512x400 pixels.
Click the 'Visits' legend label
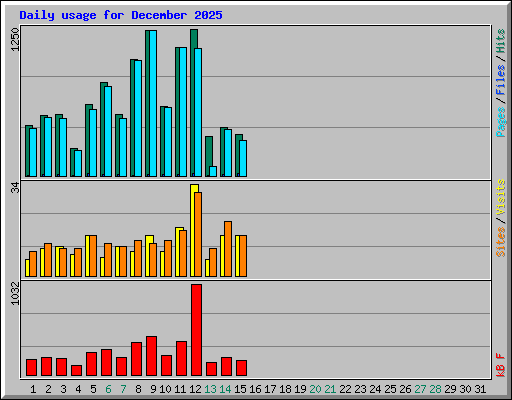pyautogui.click(x=500, y=197)
